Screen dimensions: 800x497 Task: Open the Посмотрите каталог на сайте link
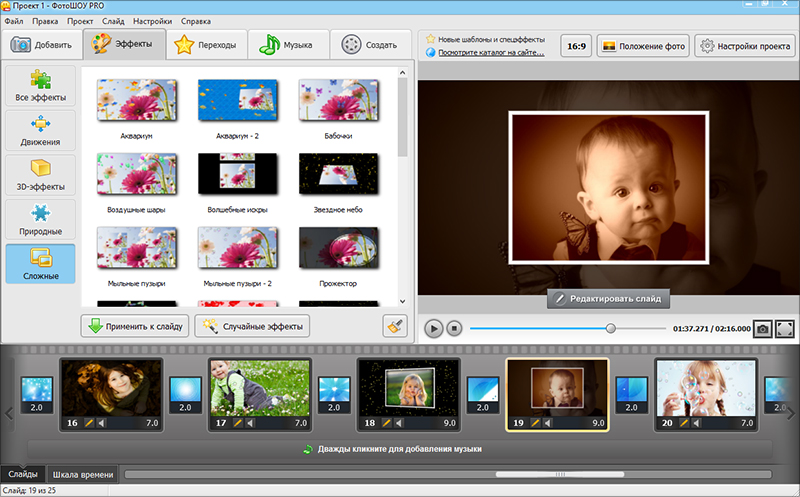(491, 52)
